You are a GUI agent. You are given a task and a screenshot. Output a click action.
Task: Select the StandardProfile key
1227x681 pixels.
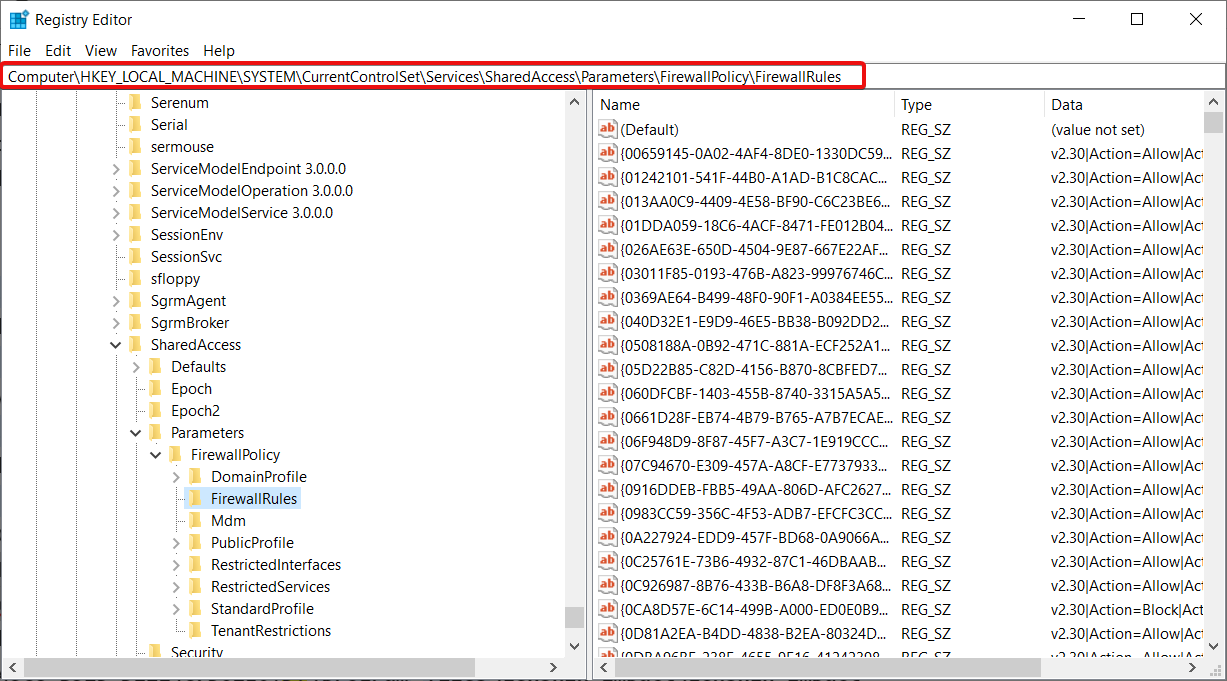262,609
